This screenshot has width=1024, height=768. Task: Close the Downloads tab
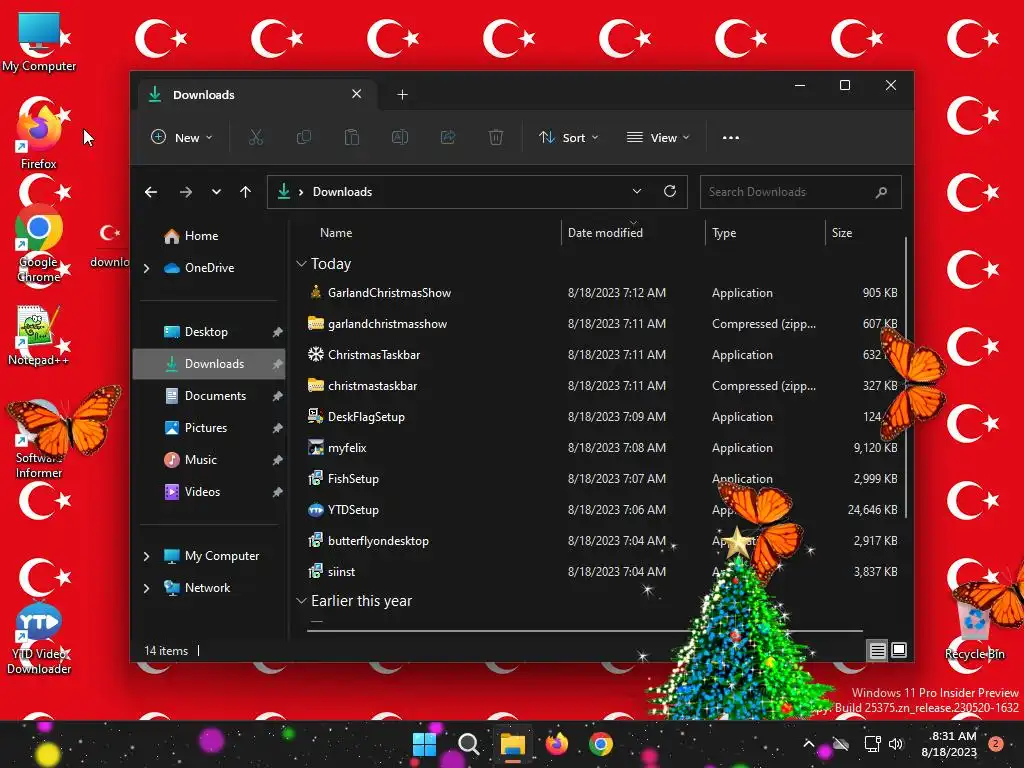point(357,94)
